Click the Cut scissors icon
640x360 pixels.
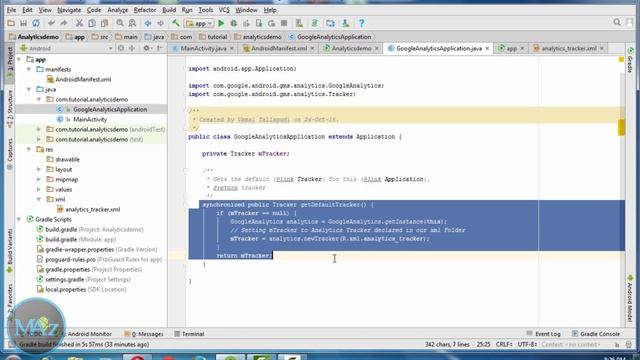pyautogui.click(x=79, y=23)
